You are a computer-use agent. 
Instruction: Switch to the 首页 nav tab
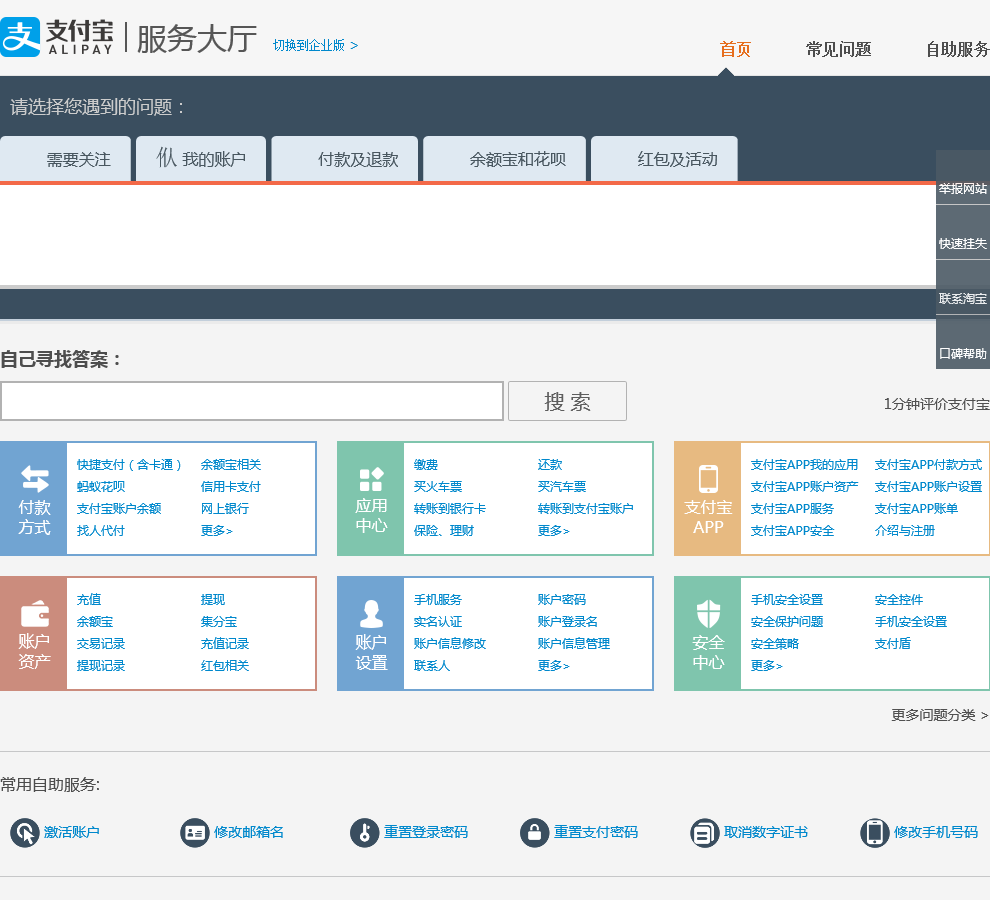click(735, 49)
